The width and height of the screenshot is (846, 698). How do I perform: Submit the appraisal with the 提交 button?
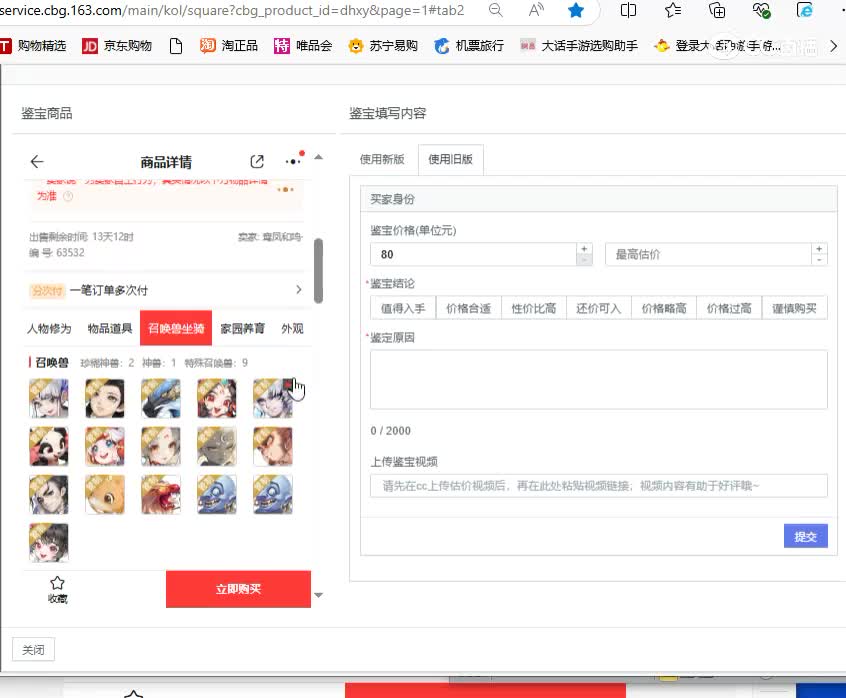pos(806,536)
